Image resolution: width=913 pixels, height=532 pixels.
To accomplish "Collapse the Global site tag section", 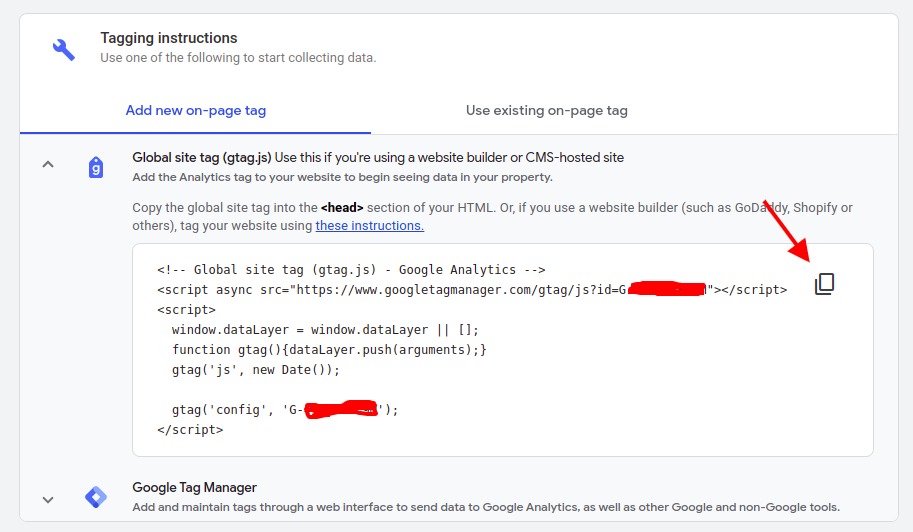I will pyautogui.click(x=48, y=165).
